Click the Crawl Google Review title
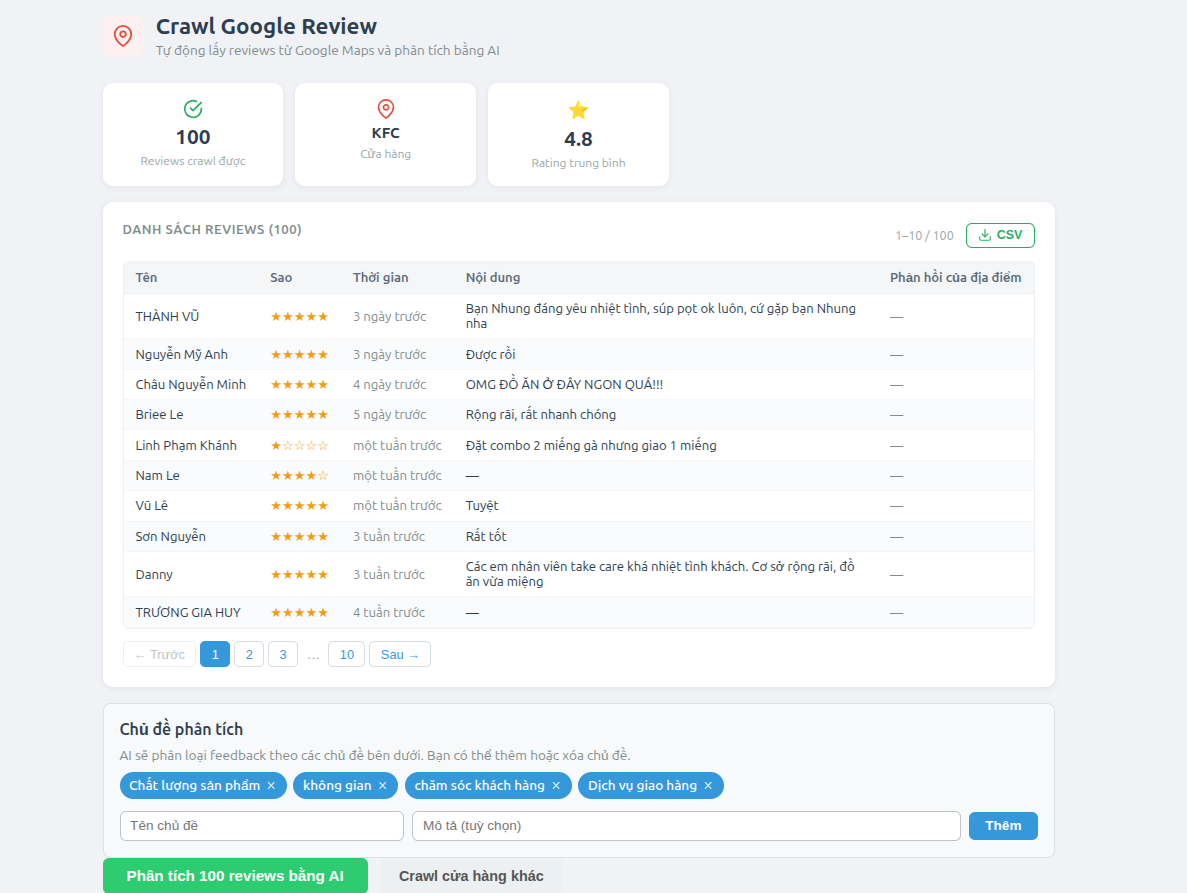1187x893 pixels. (266, 26)
